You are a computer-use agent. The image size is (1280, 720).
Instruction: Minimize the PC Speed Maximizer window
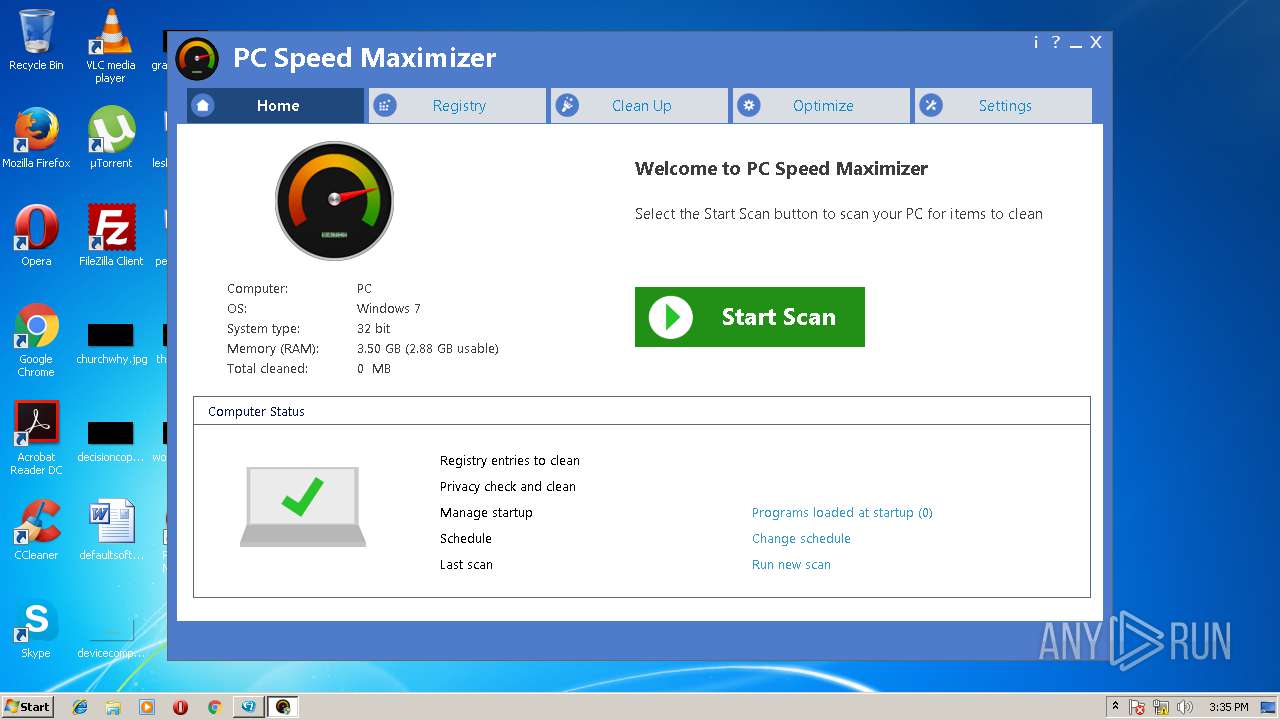pyautogui.click(x=1076, y=43)
